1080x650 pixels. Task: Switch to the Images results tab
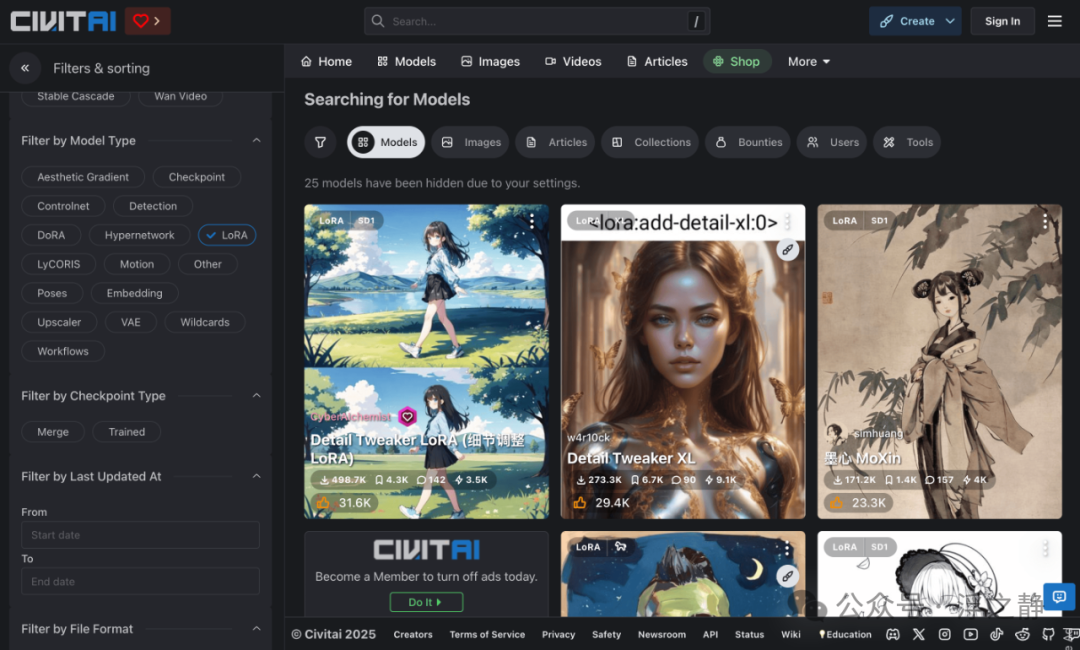[470, 142]
